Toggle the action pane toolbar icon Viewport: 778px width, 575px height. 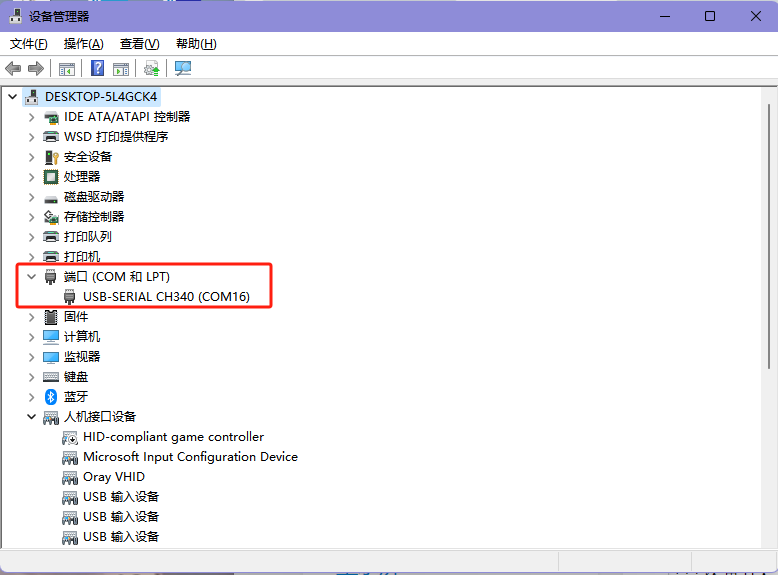(121, 68)
